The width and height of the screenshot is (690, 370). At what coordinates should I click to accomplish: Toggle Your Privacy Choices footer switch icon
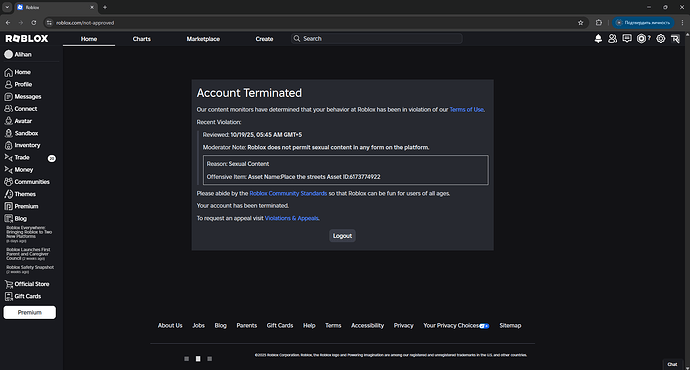point(484,326)
